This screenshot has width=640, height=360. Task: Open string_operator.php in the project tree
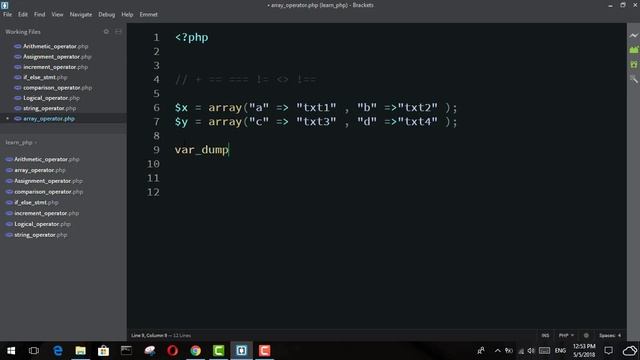click(41, 235)
